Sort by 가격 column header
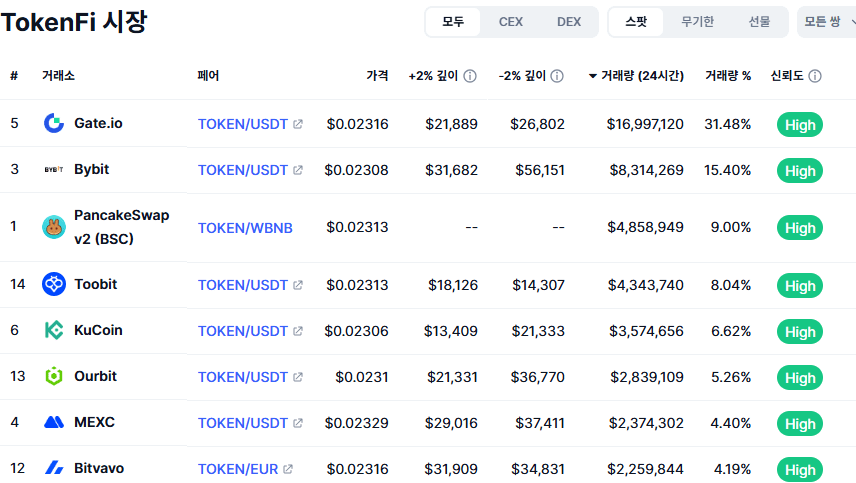Image resolution: width=856 pixels, height=483 pixels. tap(377, 76)
